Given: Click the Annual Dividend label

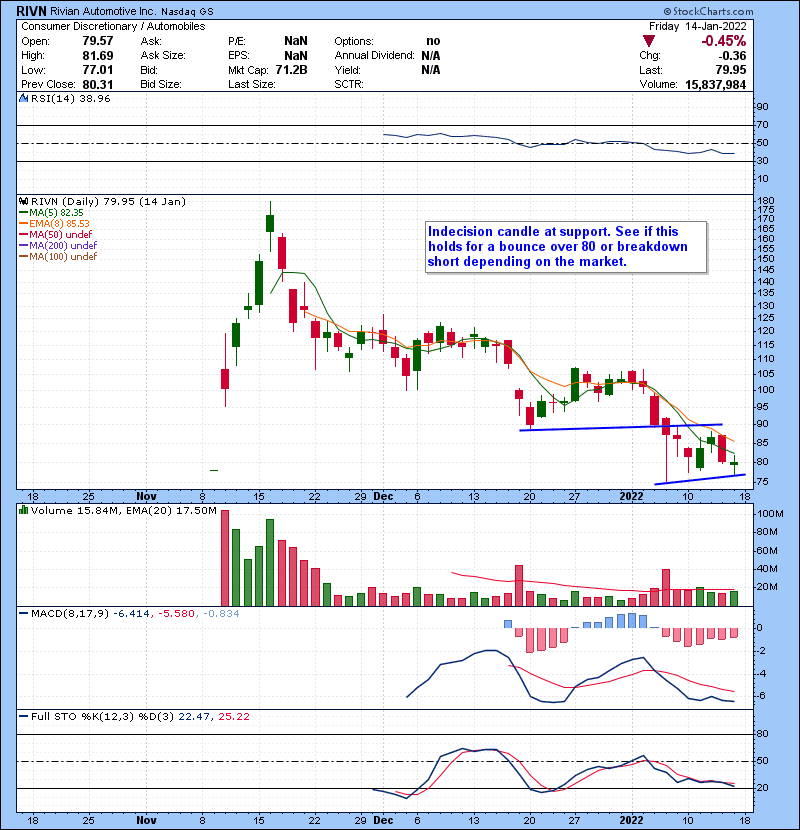Looking at the screenshot, I should click(374, 56).
